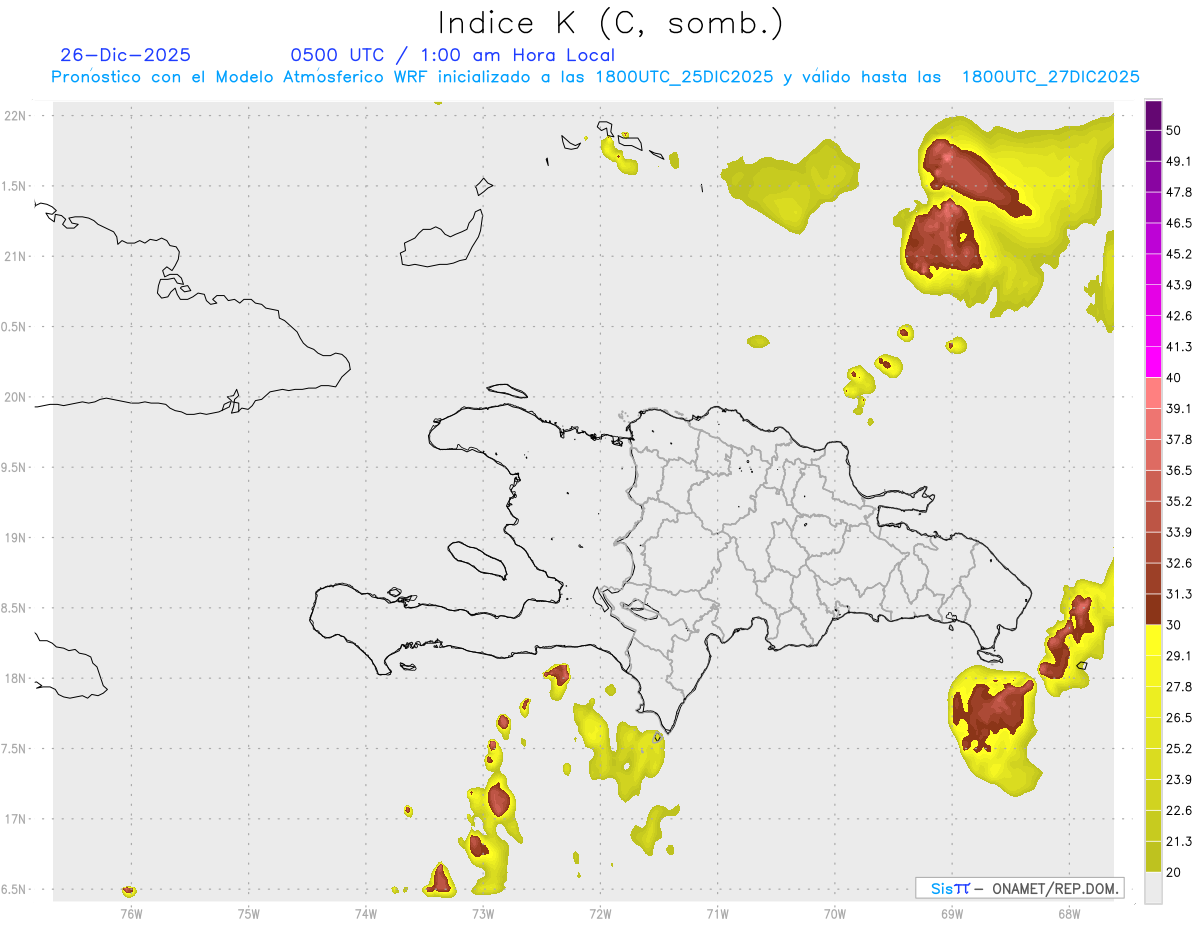Click the colorbar value "29.1"
1200x927 pixels.
(x=1180, y=656)
